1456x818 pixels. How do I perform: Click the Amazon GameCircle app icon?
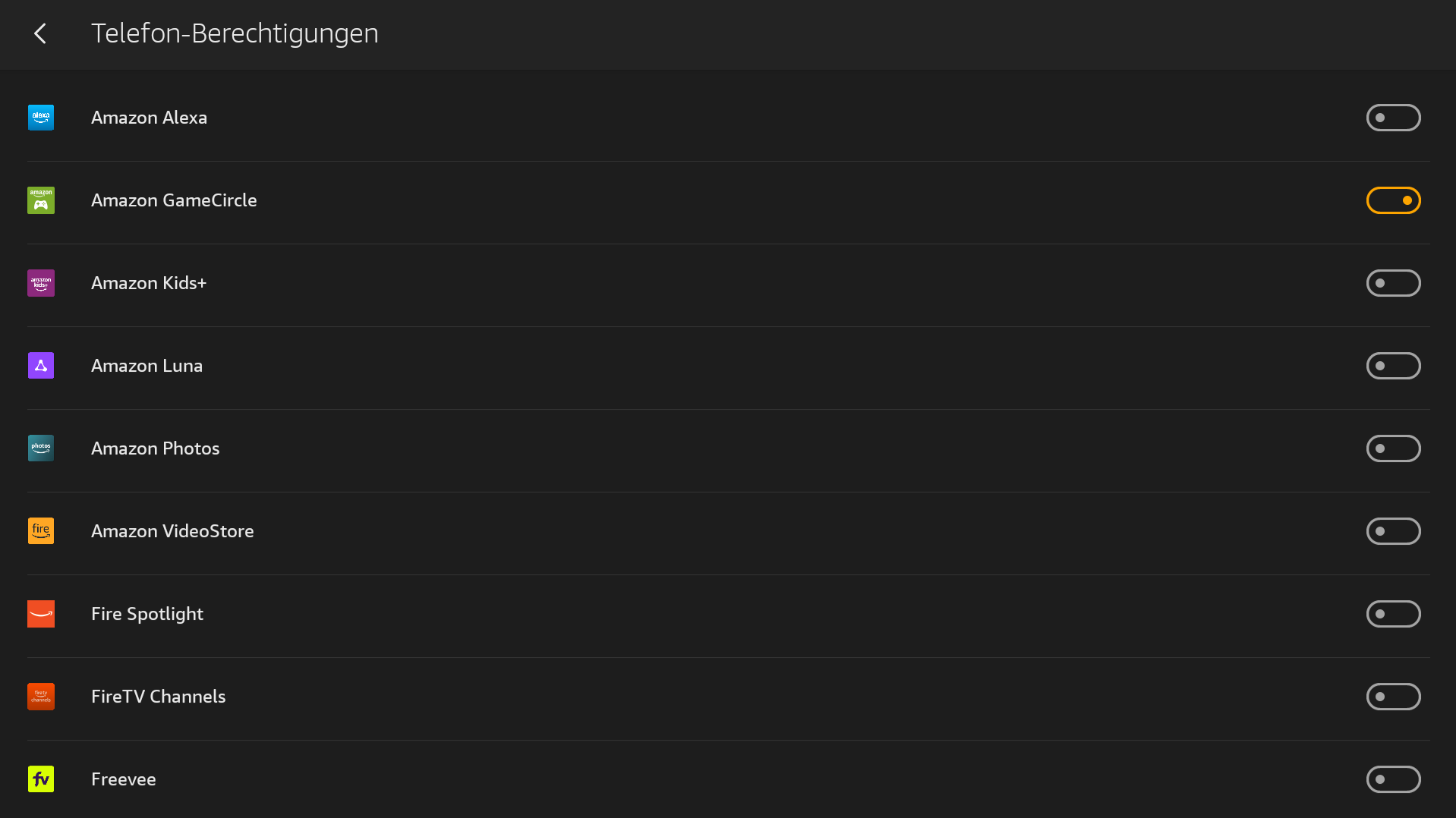[x=41, y=200]
